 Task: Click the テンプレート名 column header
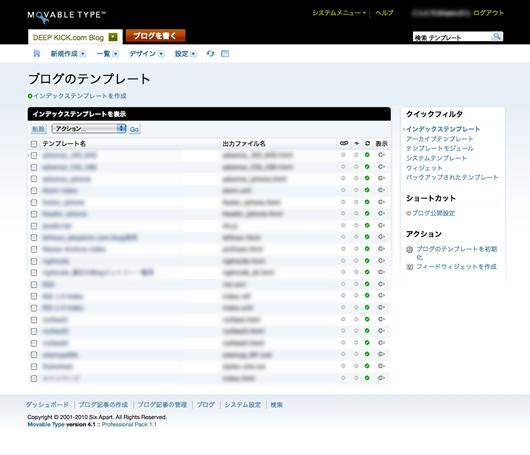tap(64, 144)
